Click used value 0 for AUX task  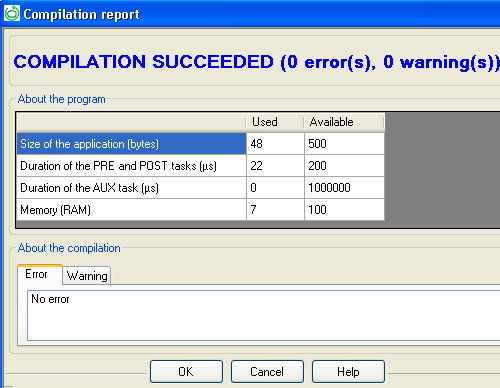pyautogui.click(x=275, y=188)
